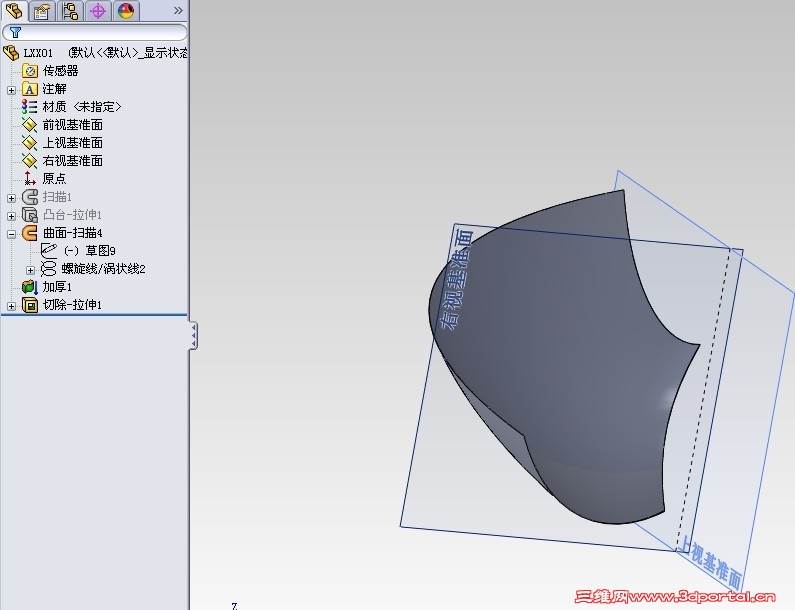The width and height of the screenshot is (795, 610).
Task: Select the 传感器 sensors folder icon
Action: point(30,71)
